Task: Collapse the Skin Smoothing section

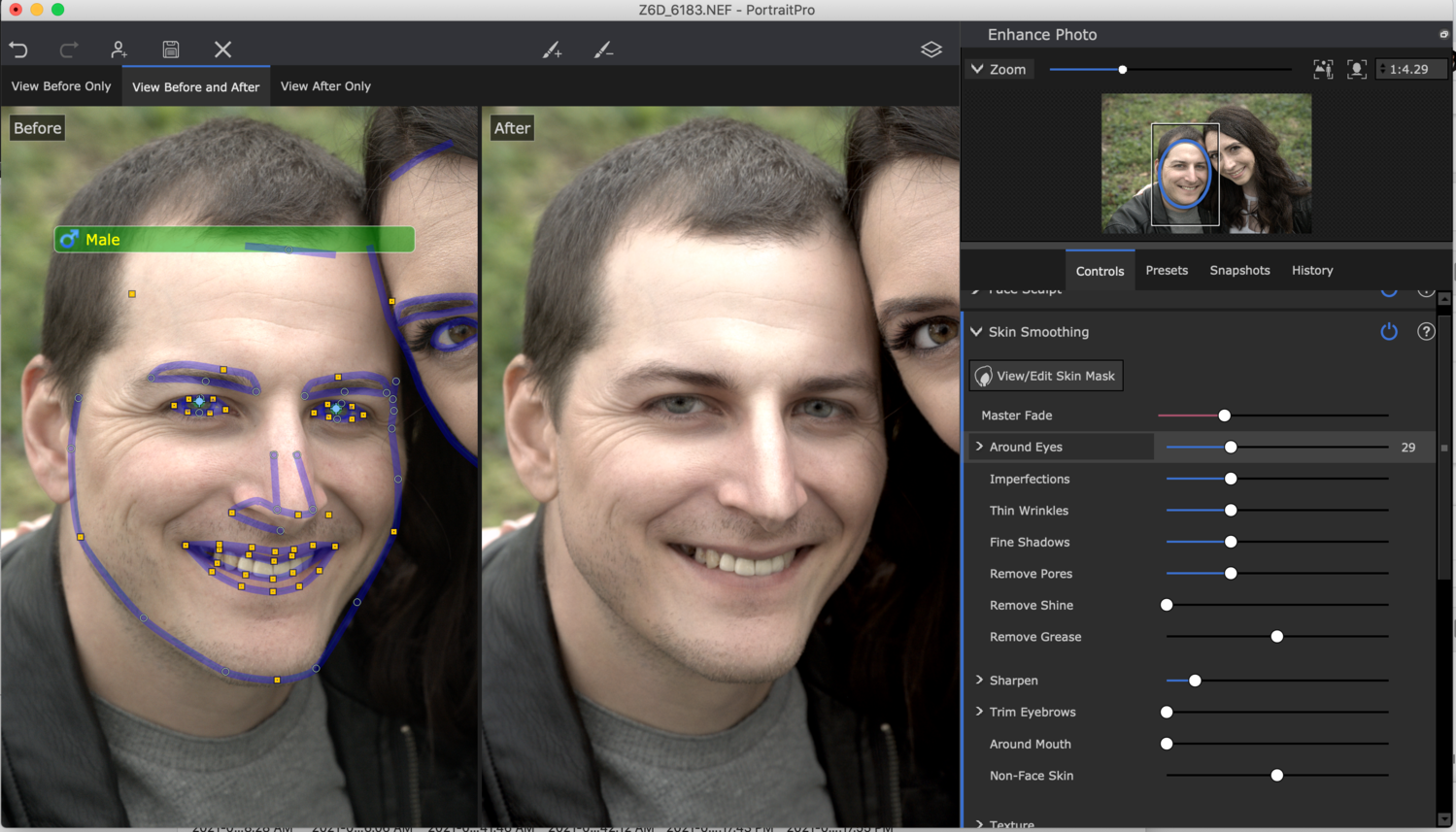Action: (x=976, y=332)
